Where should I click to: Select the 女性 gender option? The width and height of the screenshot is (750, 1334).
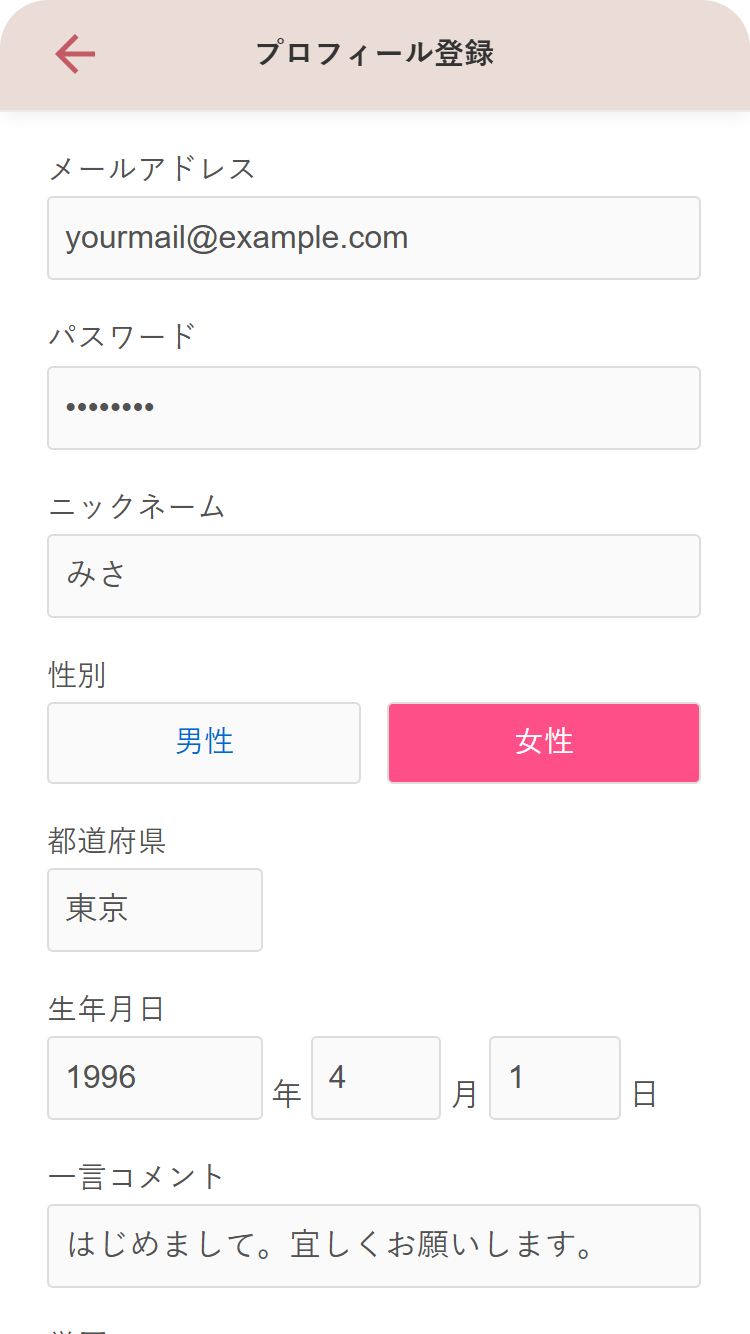tap(544, 743)
